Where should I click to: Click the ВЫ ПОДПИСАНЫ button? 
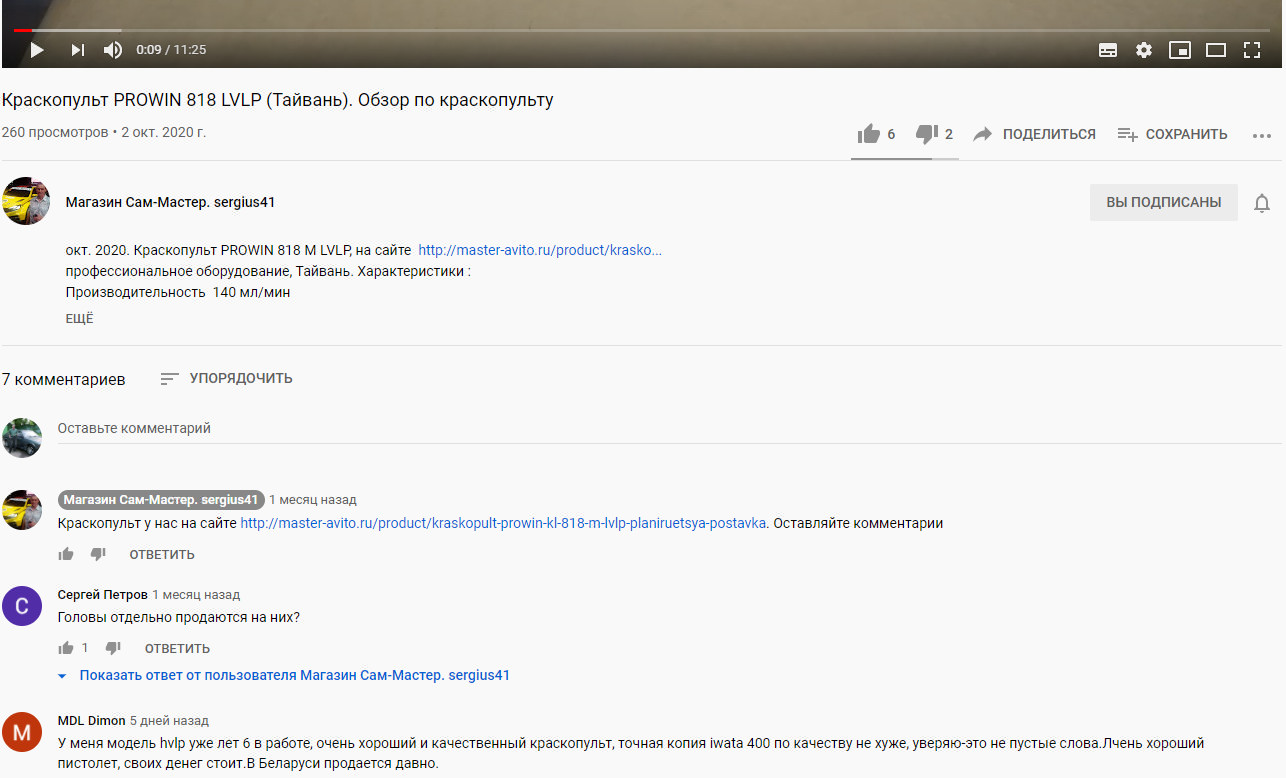[x=1164, y=202]
